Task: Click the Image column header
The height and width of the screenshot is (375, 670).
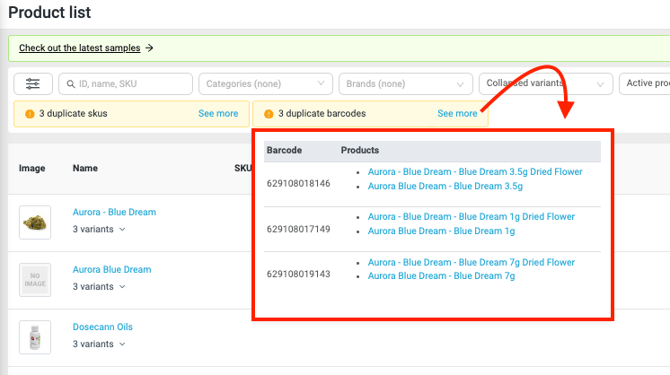Action: 32,168
